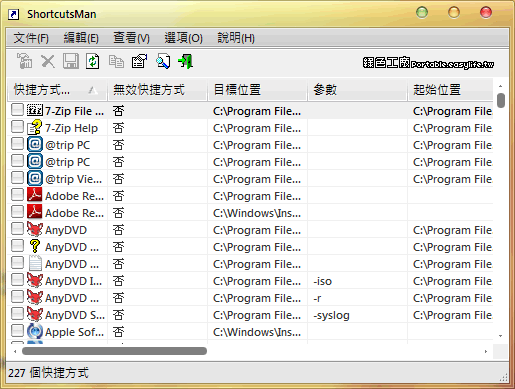Click the 227 個快捷方式 status bar text

(x=48, y=373)
